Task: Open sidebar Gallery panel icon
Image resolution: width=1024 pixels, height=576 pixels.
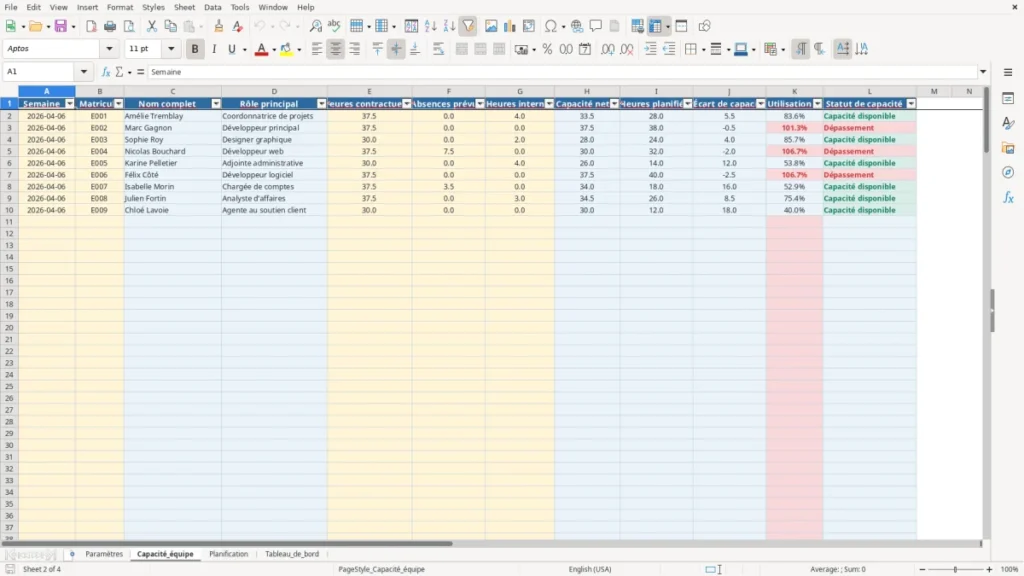Action: 1008,148
